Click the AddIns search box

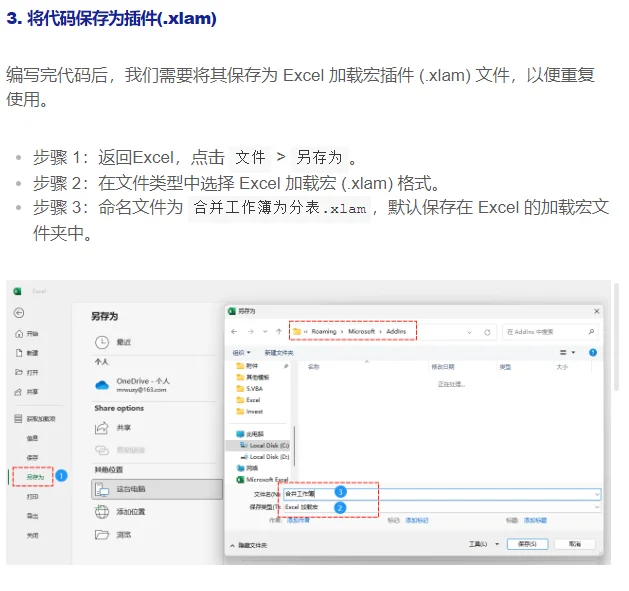pos(550,332)
